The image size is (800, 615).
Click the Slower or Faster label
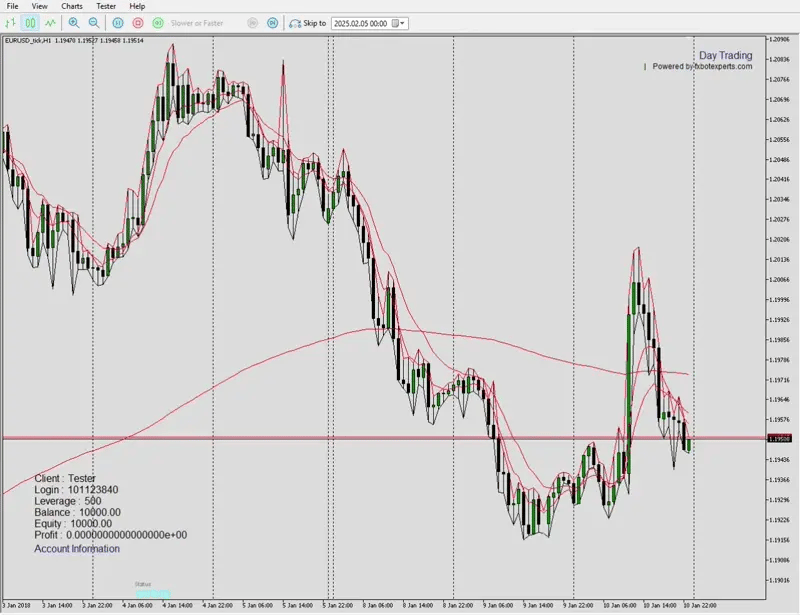(197, 23)
